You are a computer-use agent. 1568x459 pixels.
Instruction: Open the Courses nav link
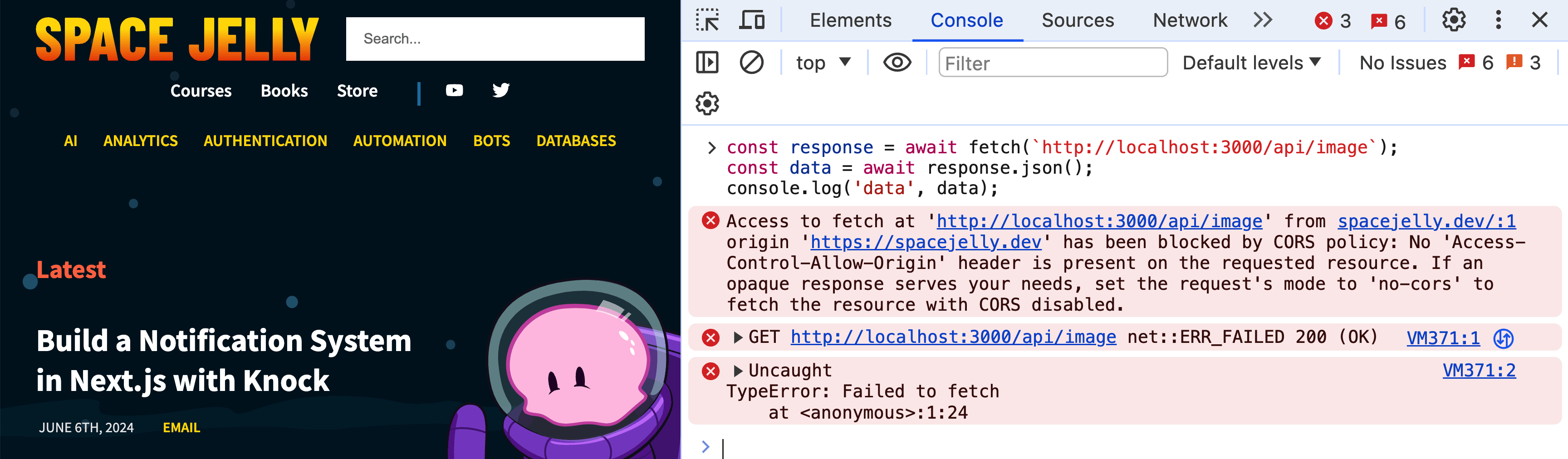201,91
